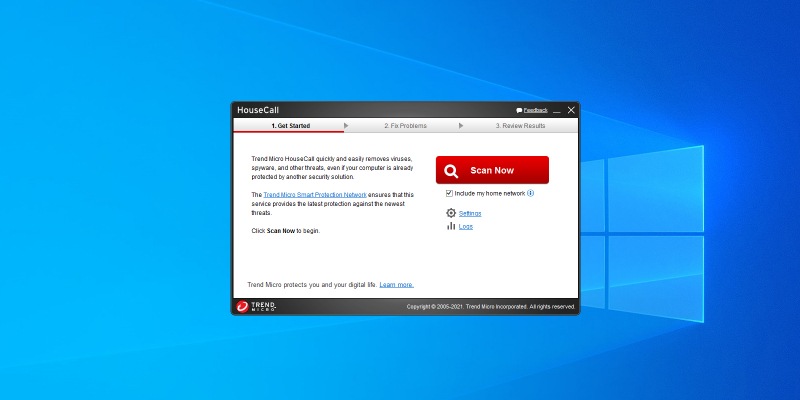The image size is (800, 400).
Task: Follow the Learn more link
Action: coord(396,285)
